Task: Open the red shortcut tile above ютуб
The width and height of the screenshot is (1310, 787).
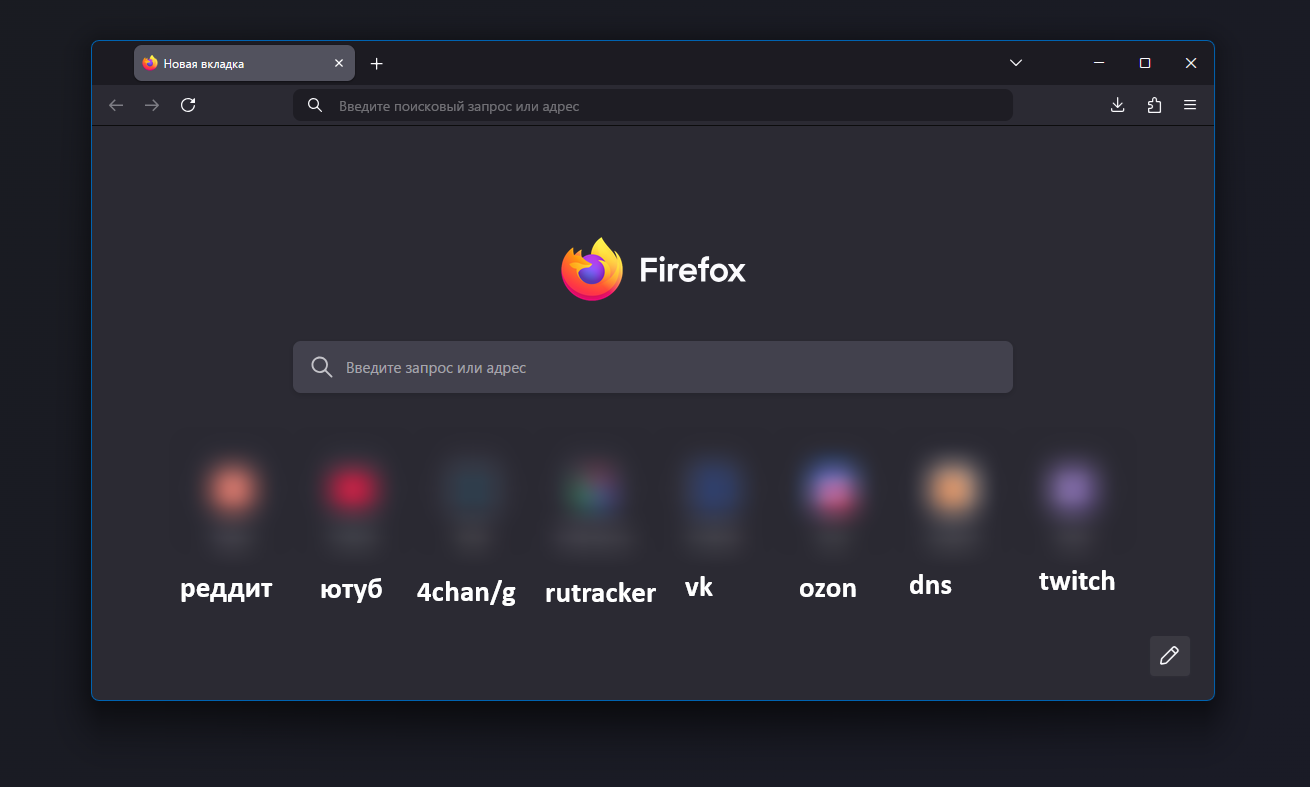Action: (x=352, y=490)
